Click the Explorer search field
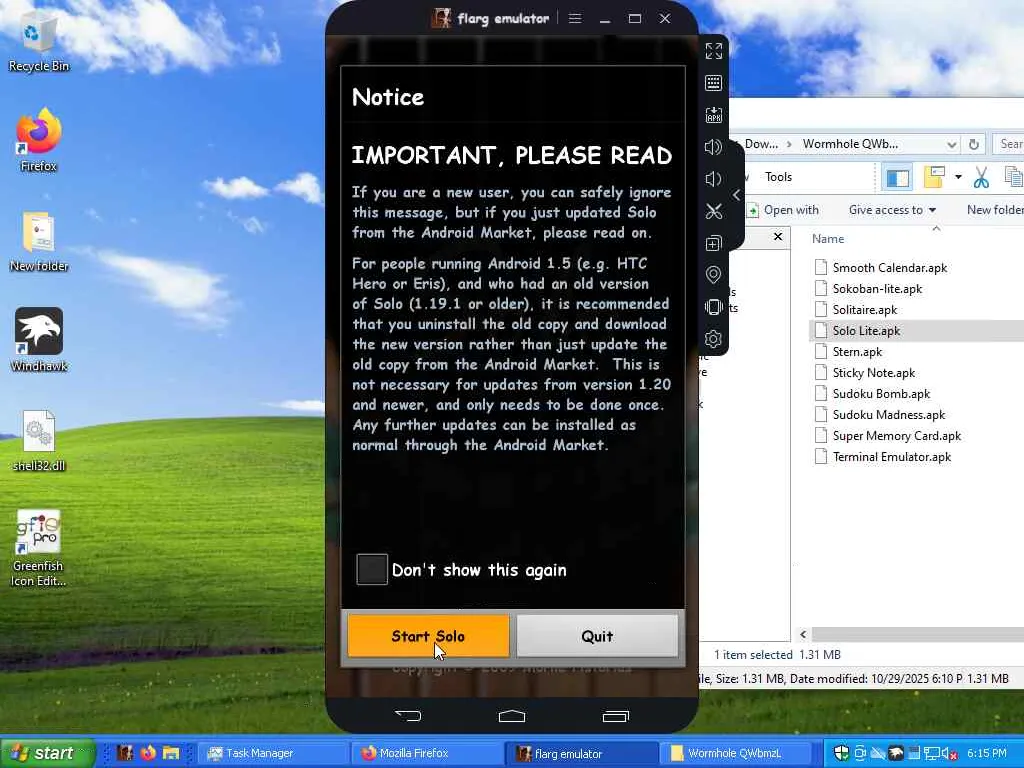 point(1009,144)
